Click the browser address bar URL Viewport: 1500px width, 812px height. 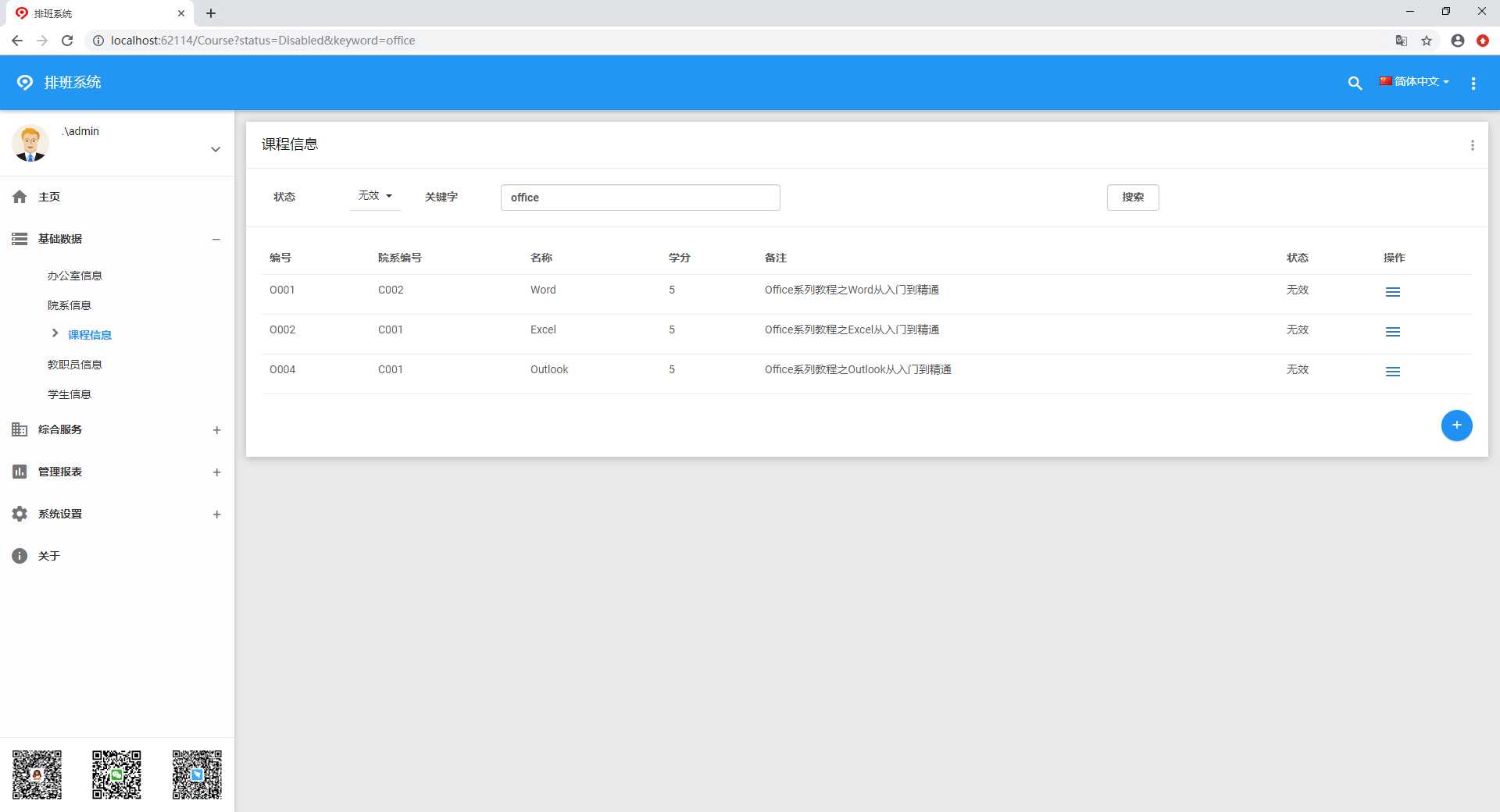(262, 41)
